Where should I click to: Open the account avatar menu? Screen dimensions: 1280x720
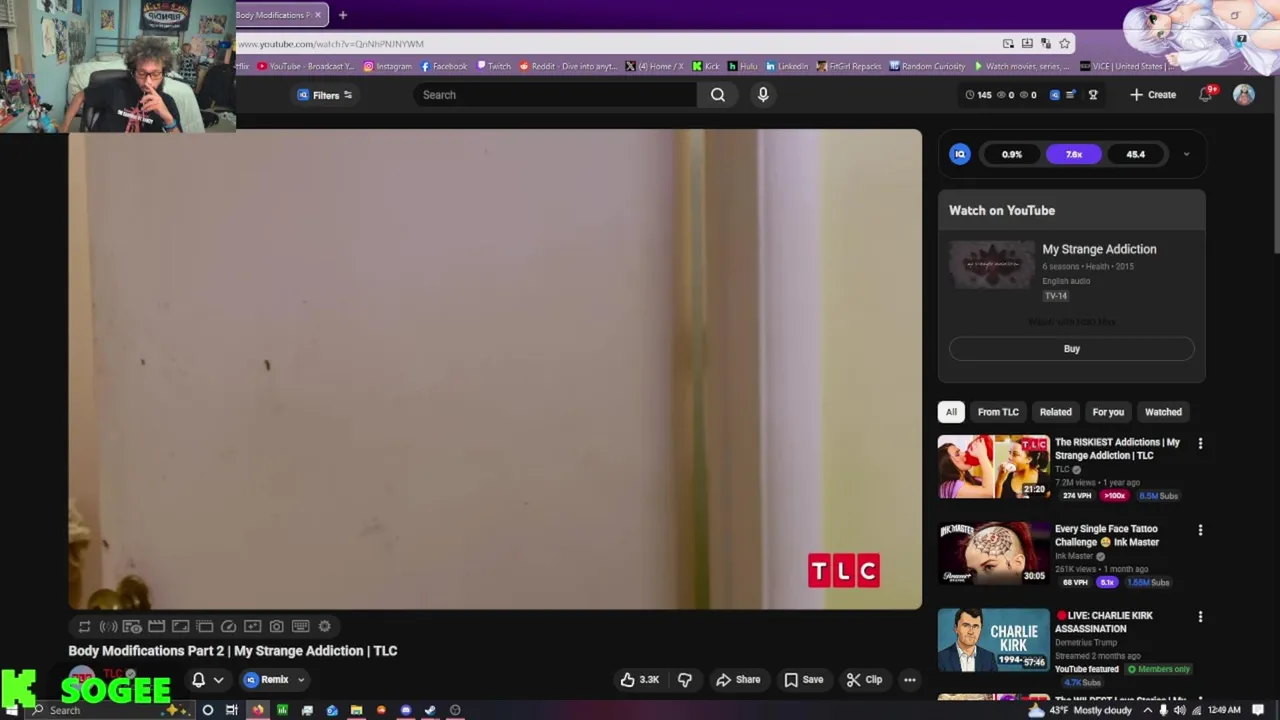[1244, 94]
